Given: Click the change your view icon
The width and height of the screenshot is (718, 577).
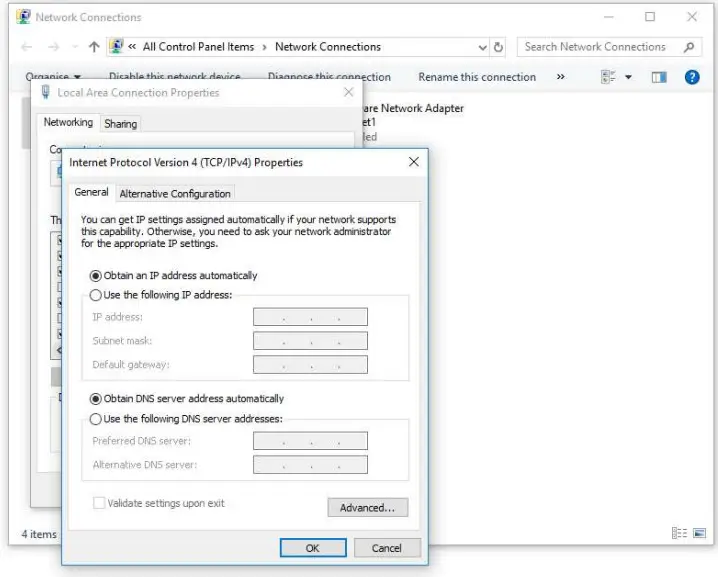Looking at the screenshot, I should (x=608, y=77).
